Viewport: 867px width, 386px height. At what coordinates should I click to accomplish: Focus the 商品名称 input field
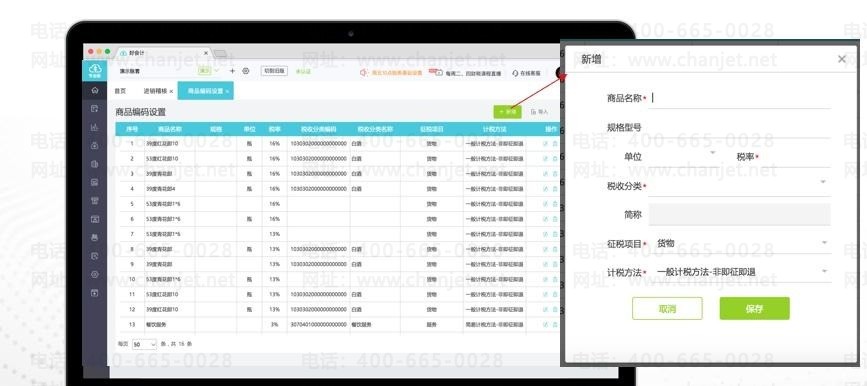pos(740,98)
